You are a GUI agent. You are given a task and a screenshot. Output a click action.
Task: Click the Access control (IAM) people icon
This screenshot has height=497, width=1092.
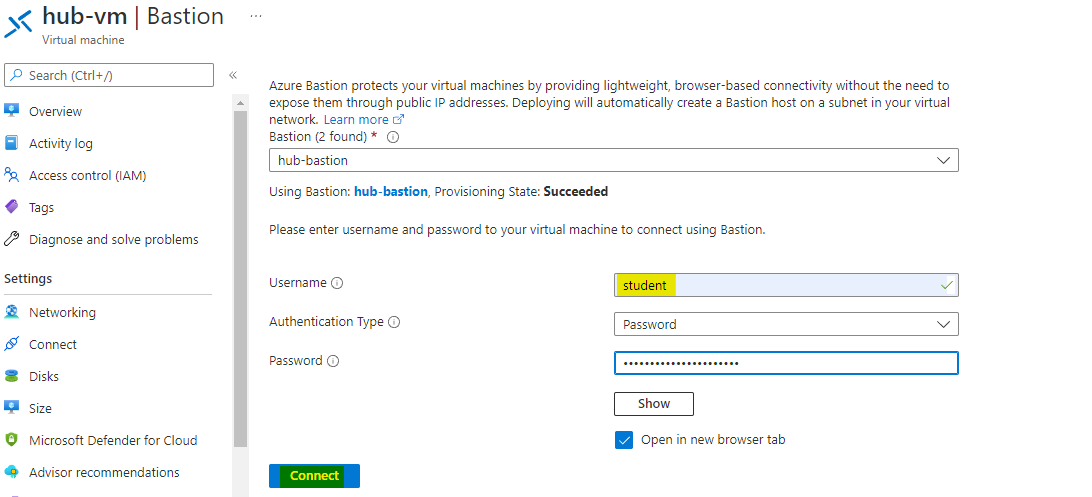(x=12, y=175)
